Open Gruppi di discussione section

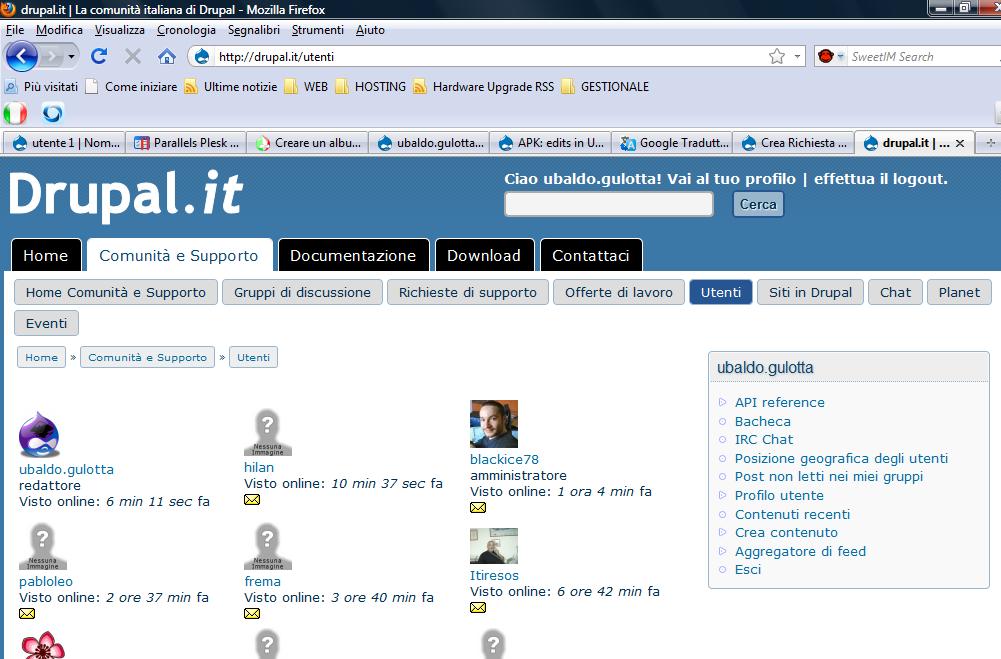[x=302, y=292]
